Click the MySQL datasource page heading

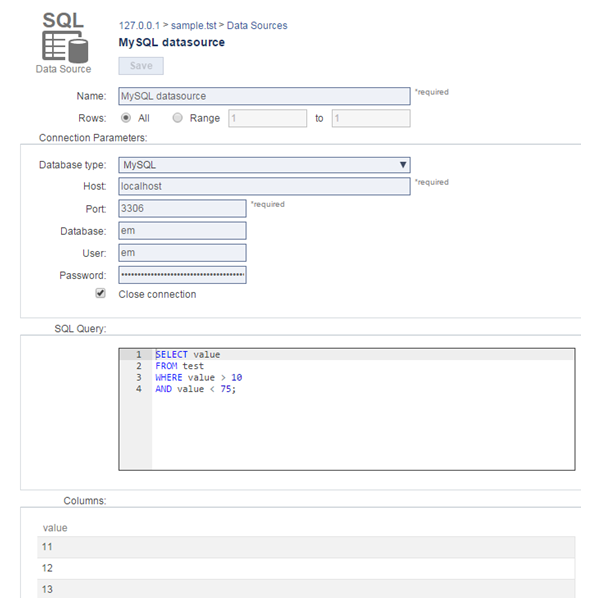click(172, 42)
